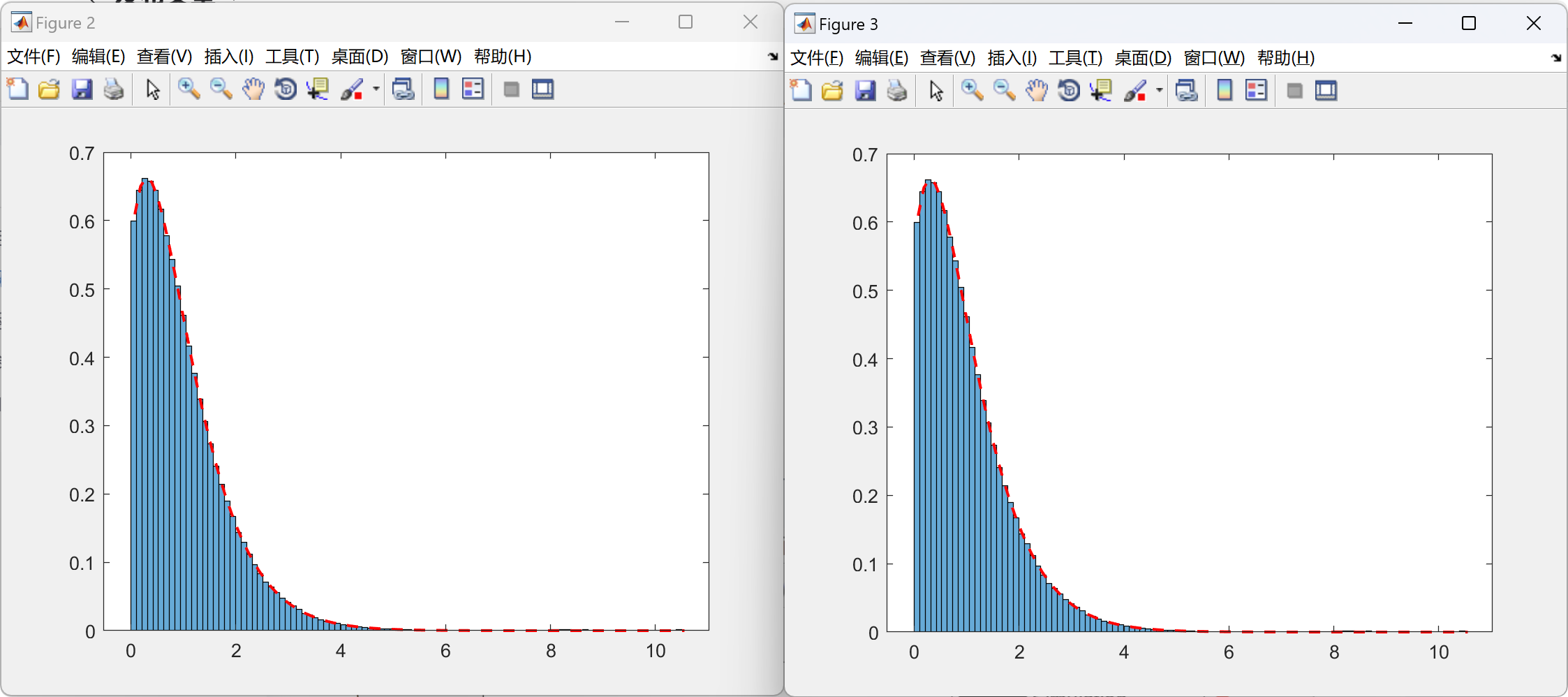
Task: Hide Plot Tools icon in Figure 3
Action: click(x=1295, y=91)
